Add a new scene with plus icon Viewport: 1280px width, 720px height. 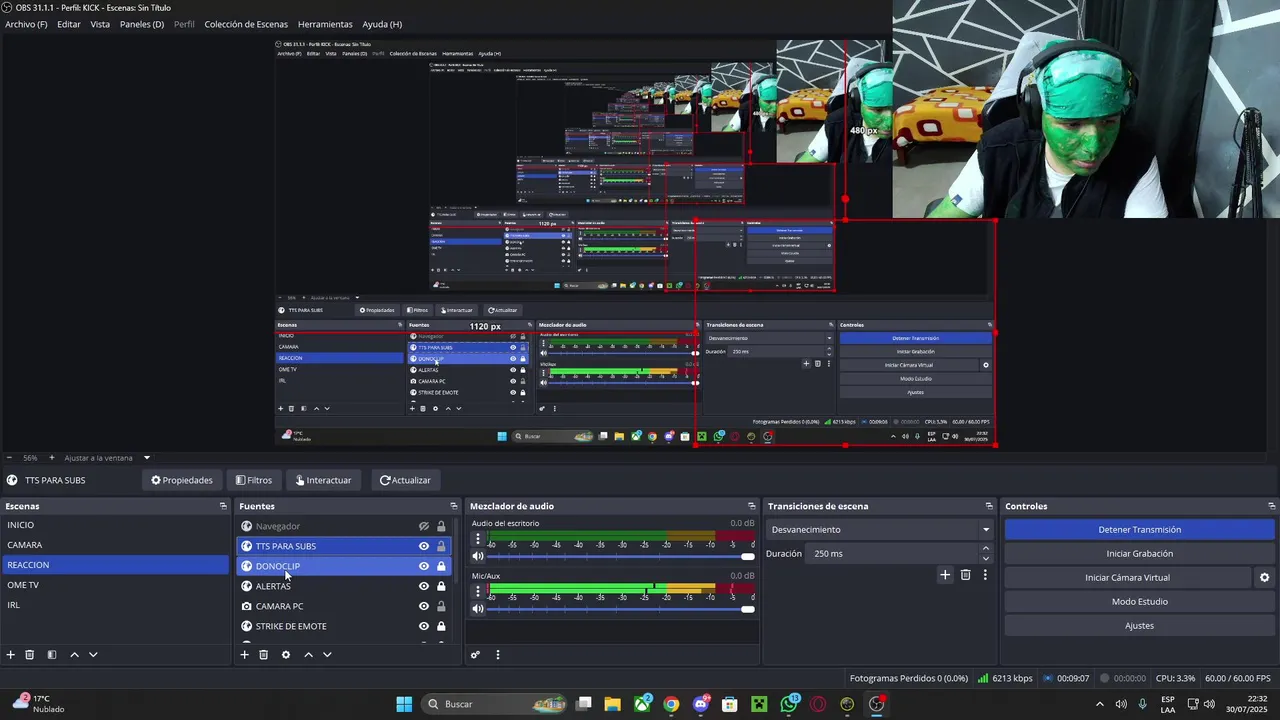coord(11,655)
